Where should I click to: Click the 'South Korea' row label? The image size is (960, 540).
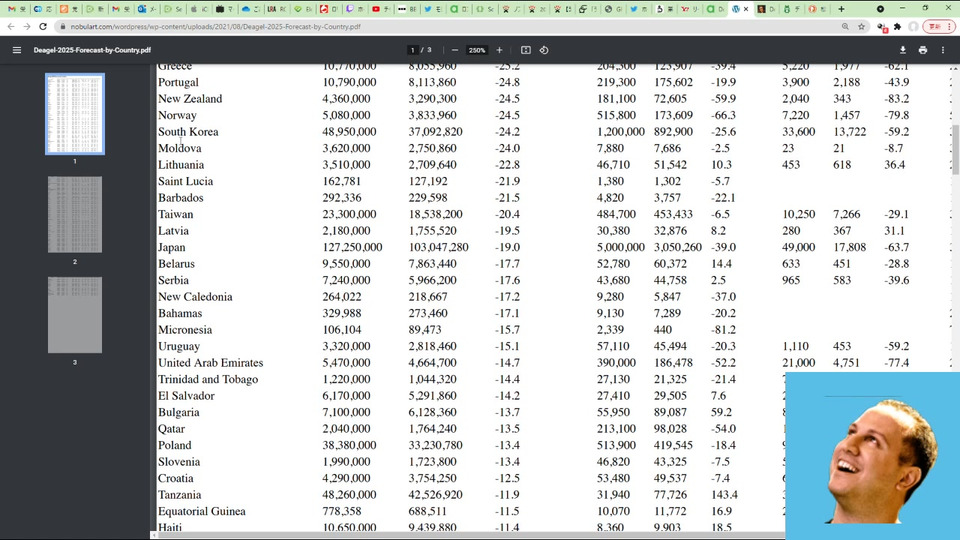tap(188, 132)
